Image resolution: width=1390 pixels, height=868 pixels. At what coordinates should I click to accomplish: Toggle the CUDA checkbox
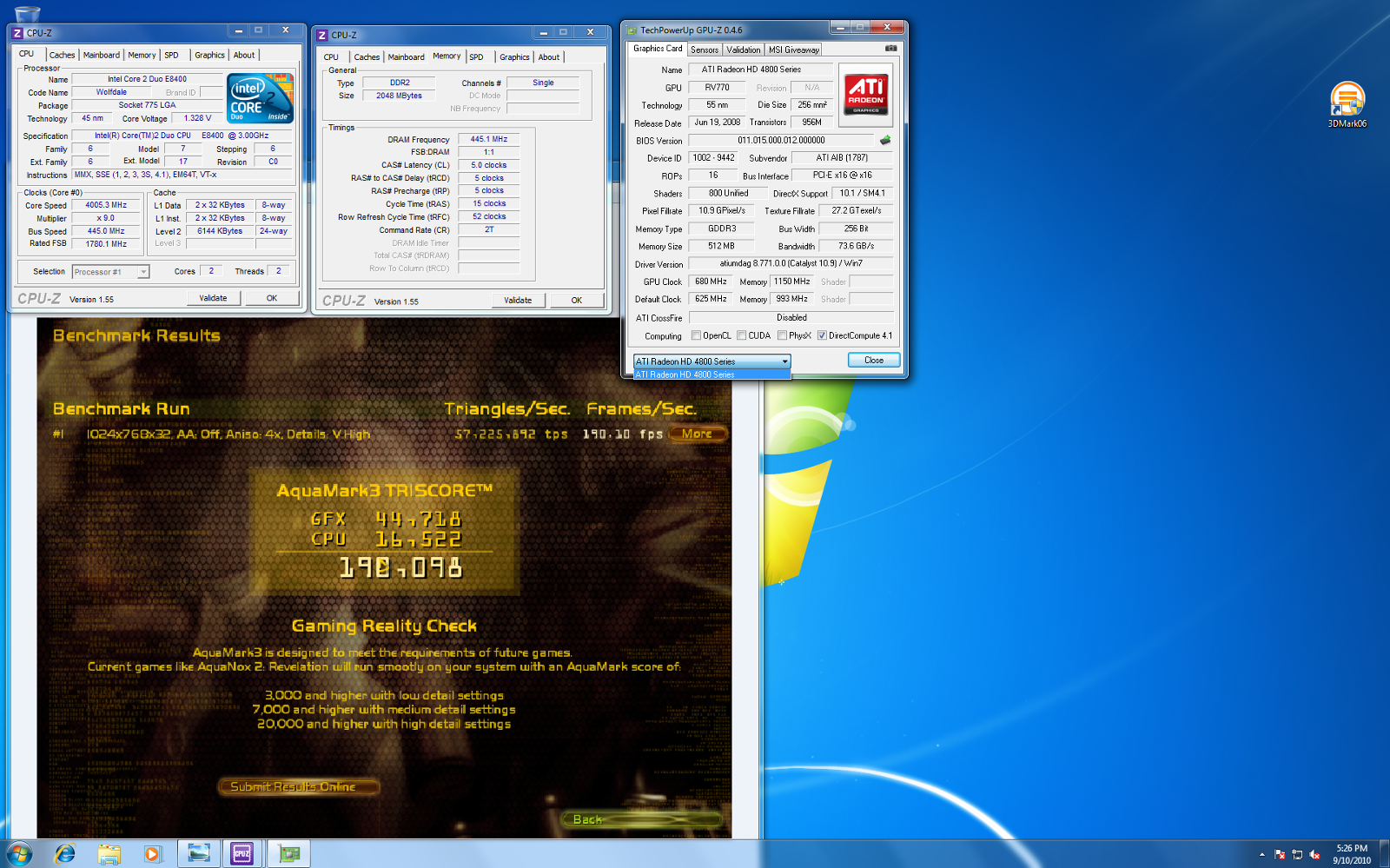pyautogui.click(x=741, y=335)
